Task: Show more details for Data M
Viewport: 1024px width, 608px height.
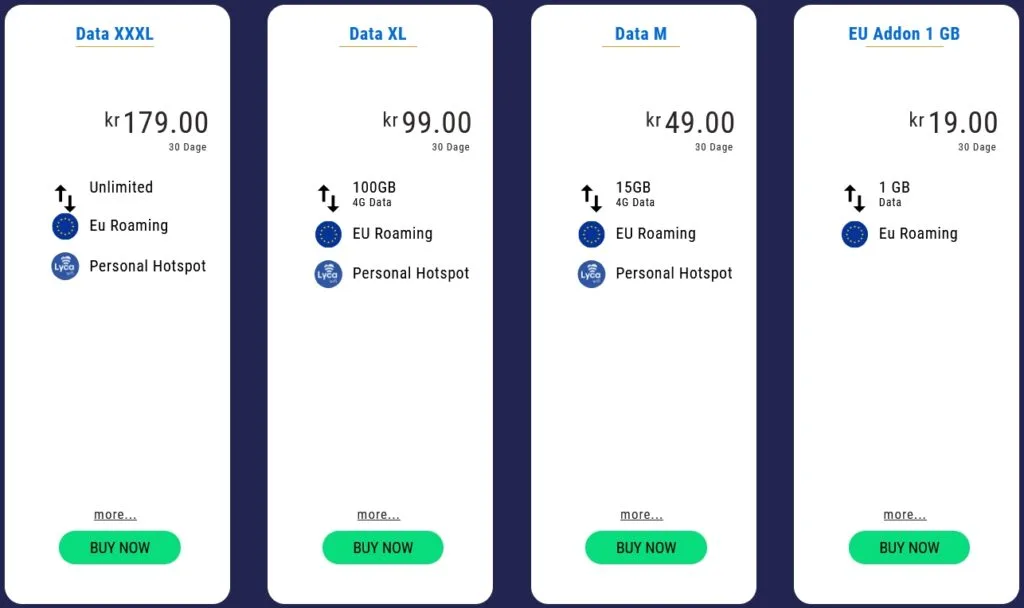Action: (641, 515)
